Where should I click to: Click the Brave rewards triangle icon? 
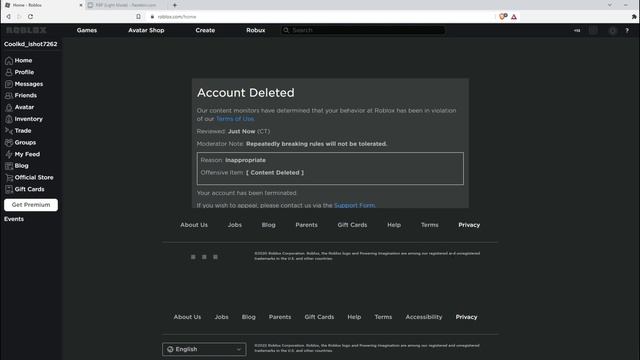[x=514, y=17]
